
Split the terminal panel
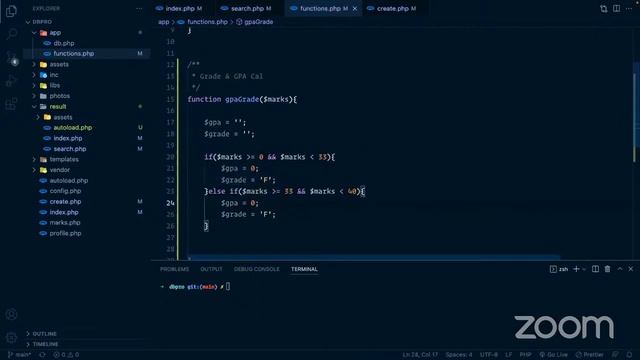click(x=596, y=269)
